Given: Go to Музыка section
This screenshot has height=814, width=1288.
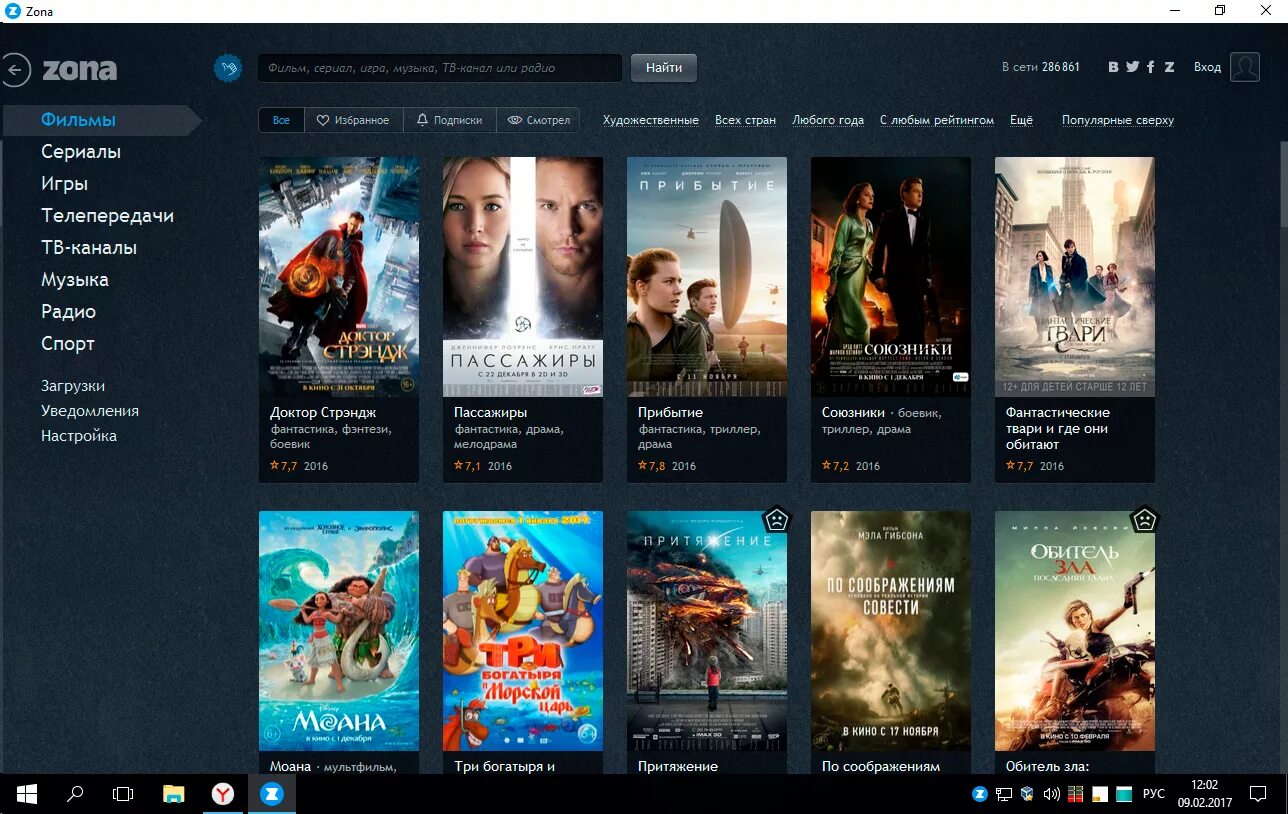Looking at the screenshot, I should [x=75, y=280].
